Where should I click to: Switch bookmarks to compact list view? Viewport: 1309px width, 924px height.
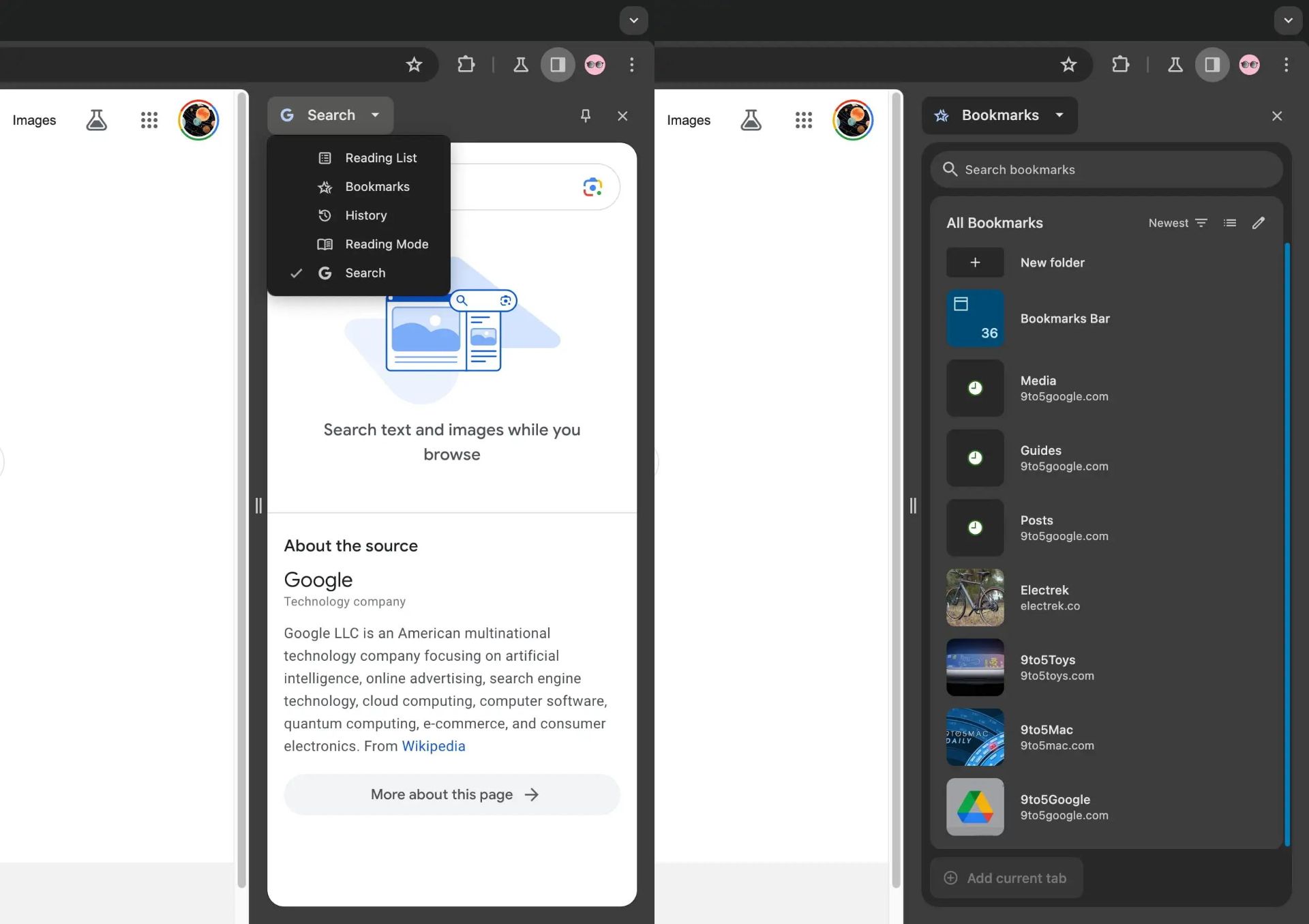point(1230,223)
